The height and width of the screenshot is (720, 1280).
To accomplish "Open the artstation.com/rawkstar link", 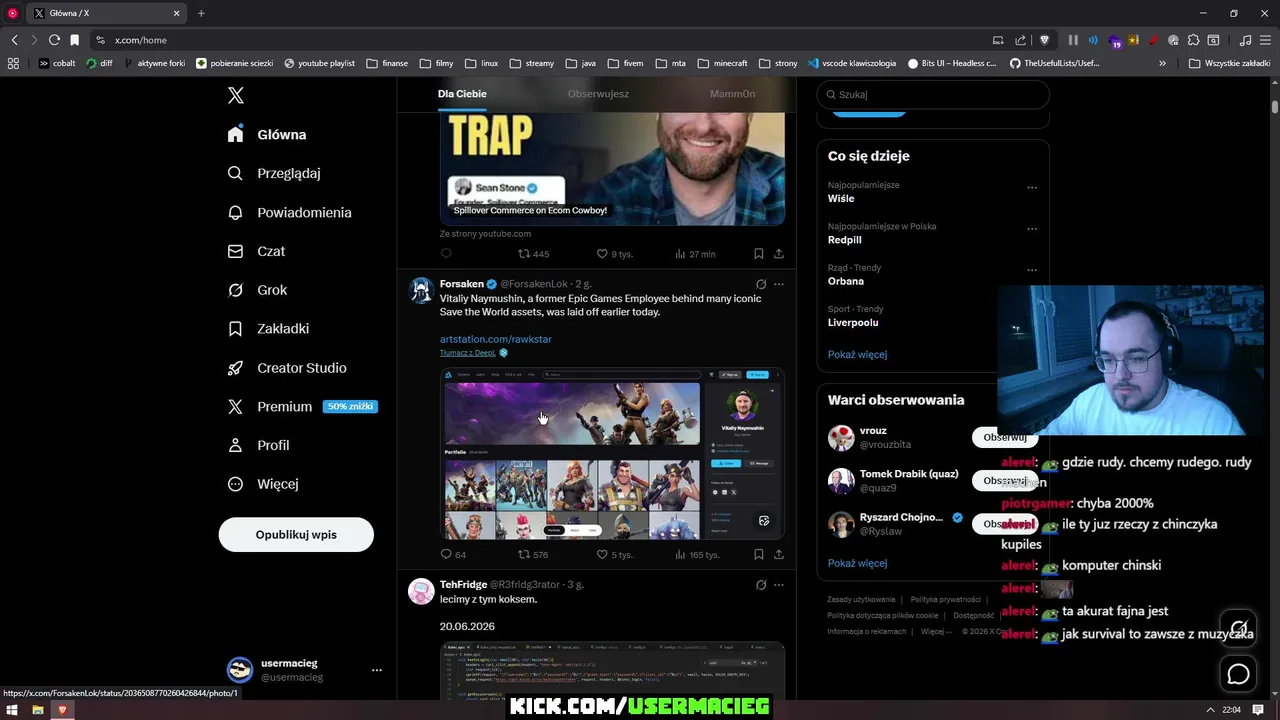I will pyautogui.click(x=496, y=339).
